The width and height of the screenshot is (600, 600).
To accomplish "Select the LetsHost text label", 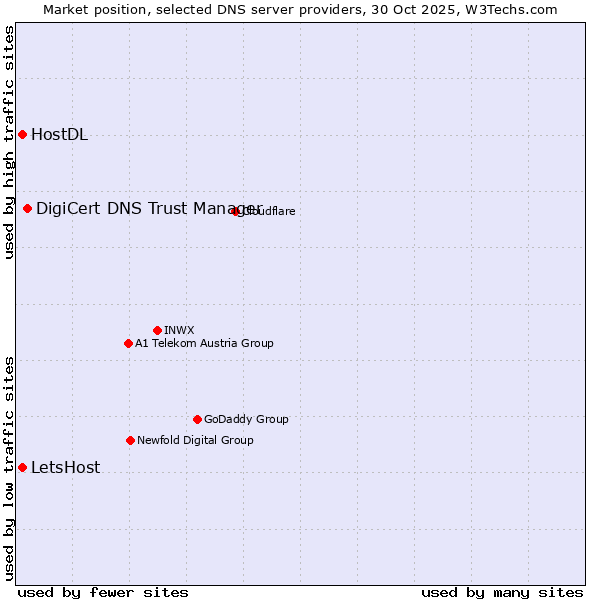I will [65, 468].
